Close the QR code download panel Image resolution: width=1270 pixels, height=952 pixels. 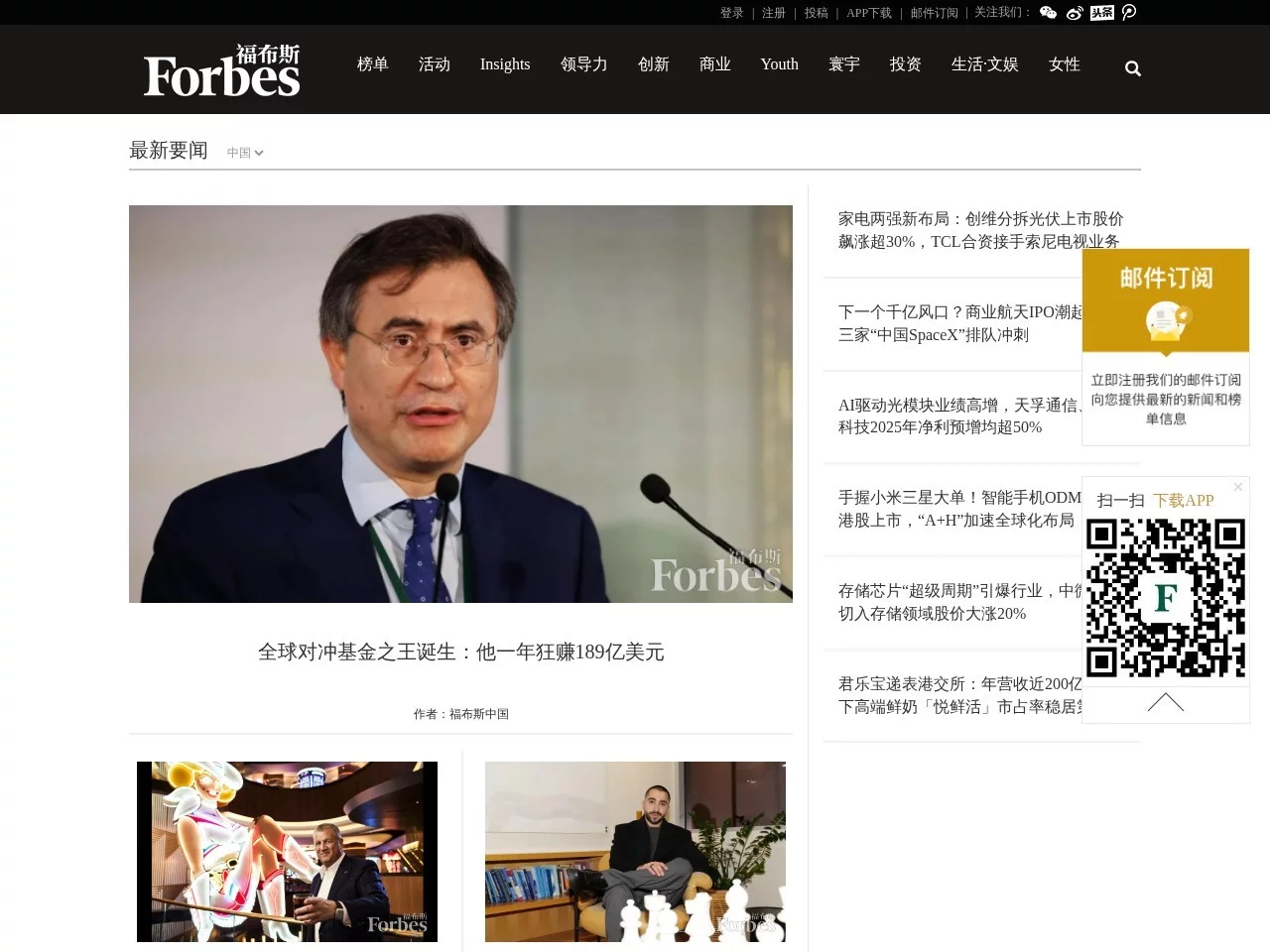point(1237,487)
